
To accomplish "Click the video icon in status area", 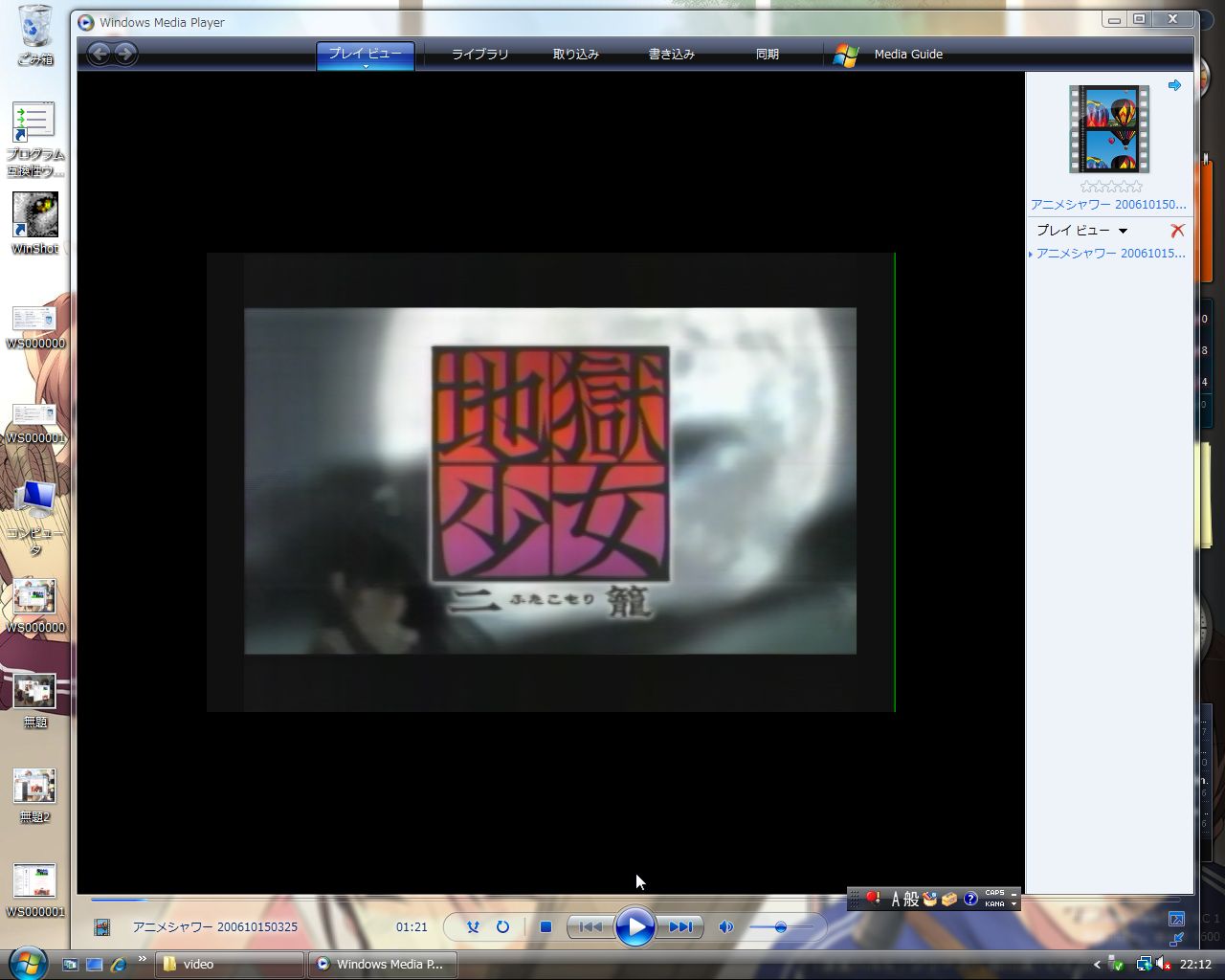I will 102,926.
